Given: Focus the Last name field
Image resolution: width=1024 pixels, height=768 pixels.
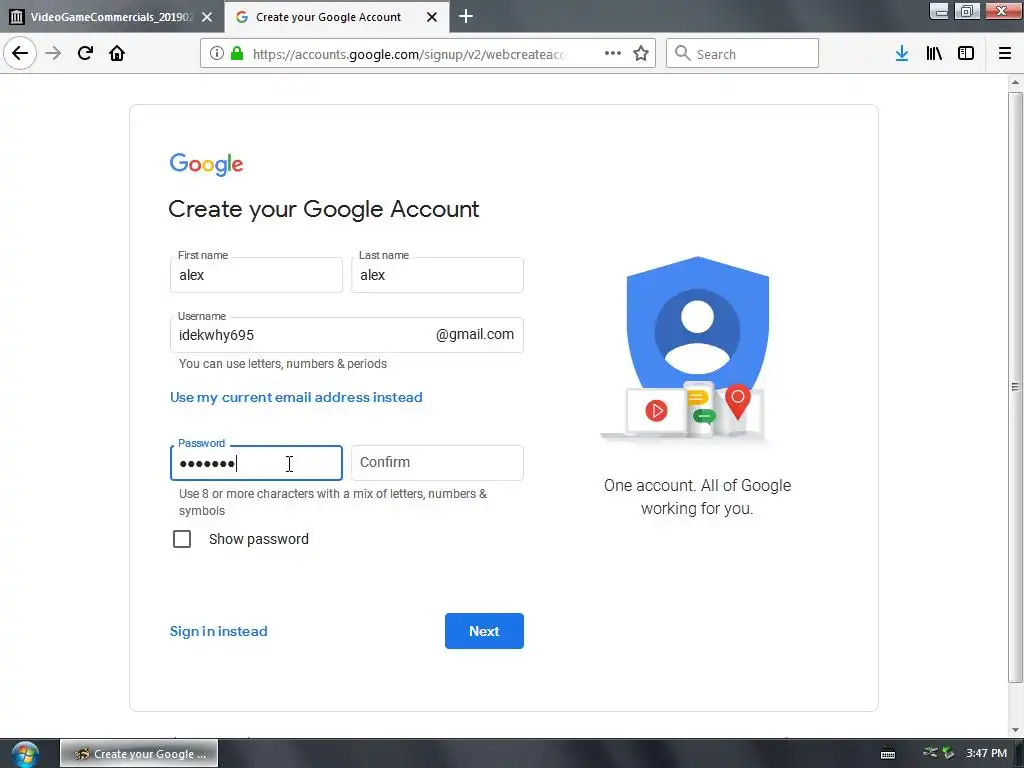Looking at the screenshot, I should click(x=437, y=275).
